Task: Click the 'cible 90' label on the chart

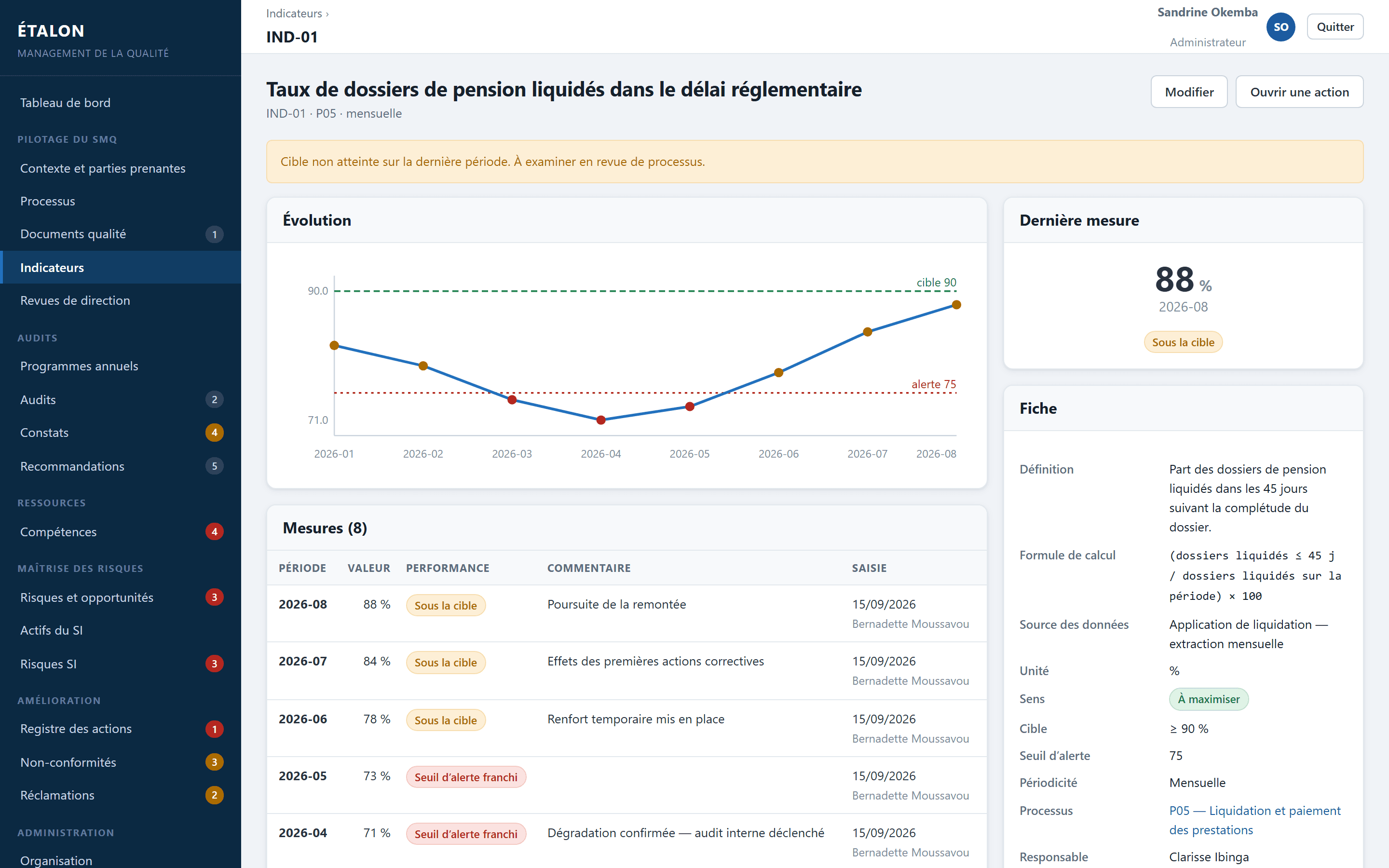Action: 936,283
